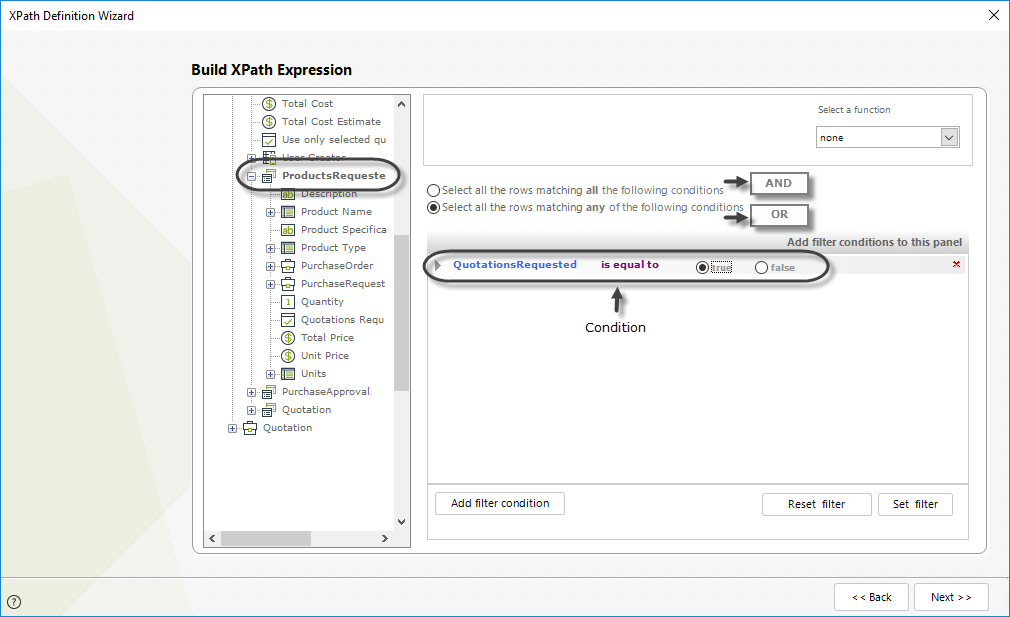Select matching any conditions radio button
The height and width of the screenshot is (617, 1010).
pyautogui.click(x=434, y=207)
